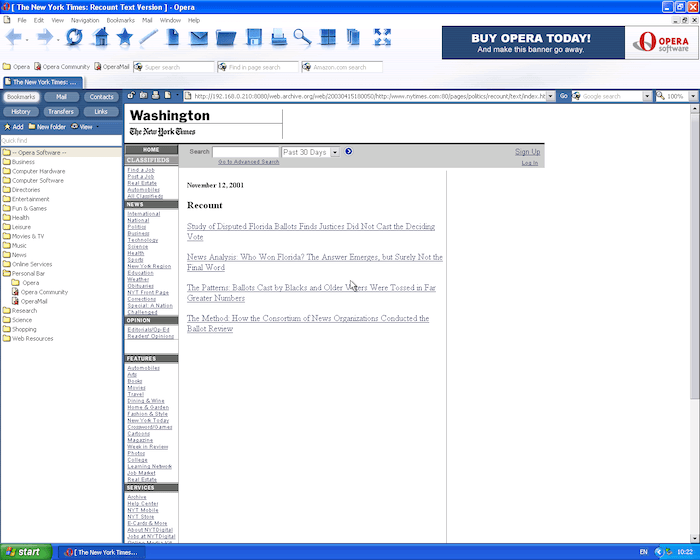The image size is (700, 560).
Task: Click the Quick find field in bookmarks
Action: 61,140
